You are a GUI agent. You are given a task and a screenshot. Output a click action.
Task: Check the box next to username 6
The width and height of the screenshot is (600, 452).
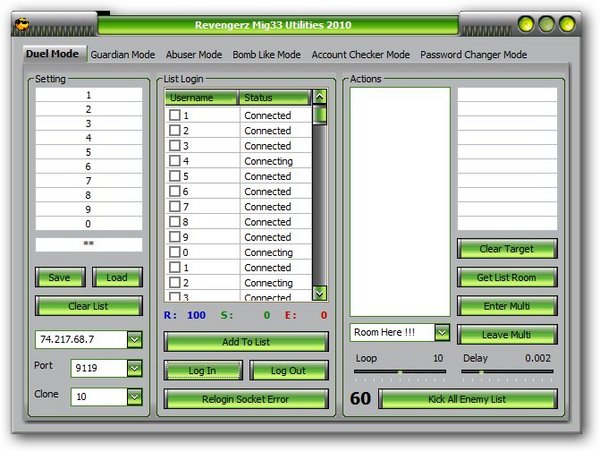[174, 191]
